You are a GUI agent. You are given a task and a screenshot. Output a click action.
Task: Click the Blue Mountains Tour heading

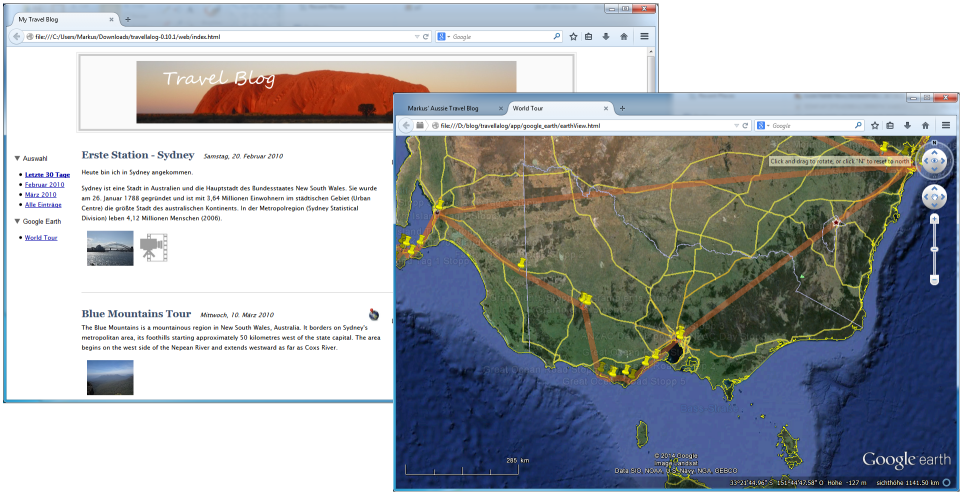pyautogui.click(x=136, y=314)
